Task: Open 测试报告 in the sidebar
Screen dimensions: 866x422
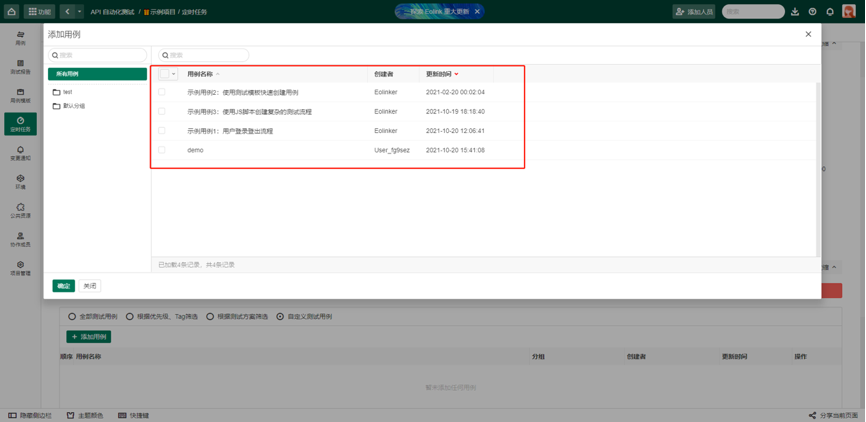Action: click(x=20, y=67)
